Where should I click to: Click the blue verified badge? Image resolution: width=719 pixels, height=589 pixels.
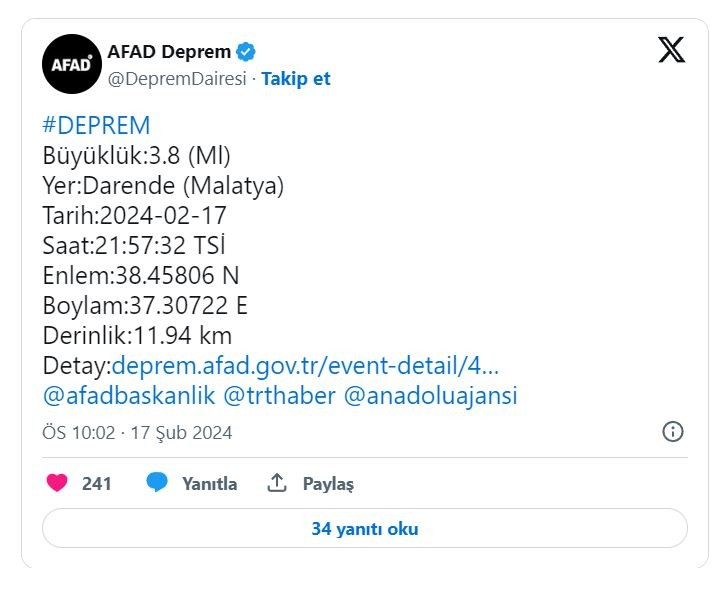[246, 51]
